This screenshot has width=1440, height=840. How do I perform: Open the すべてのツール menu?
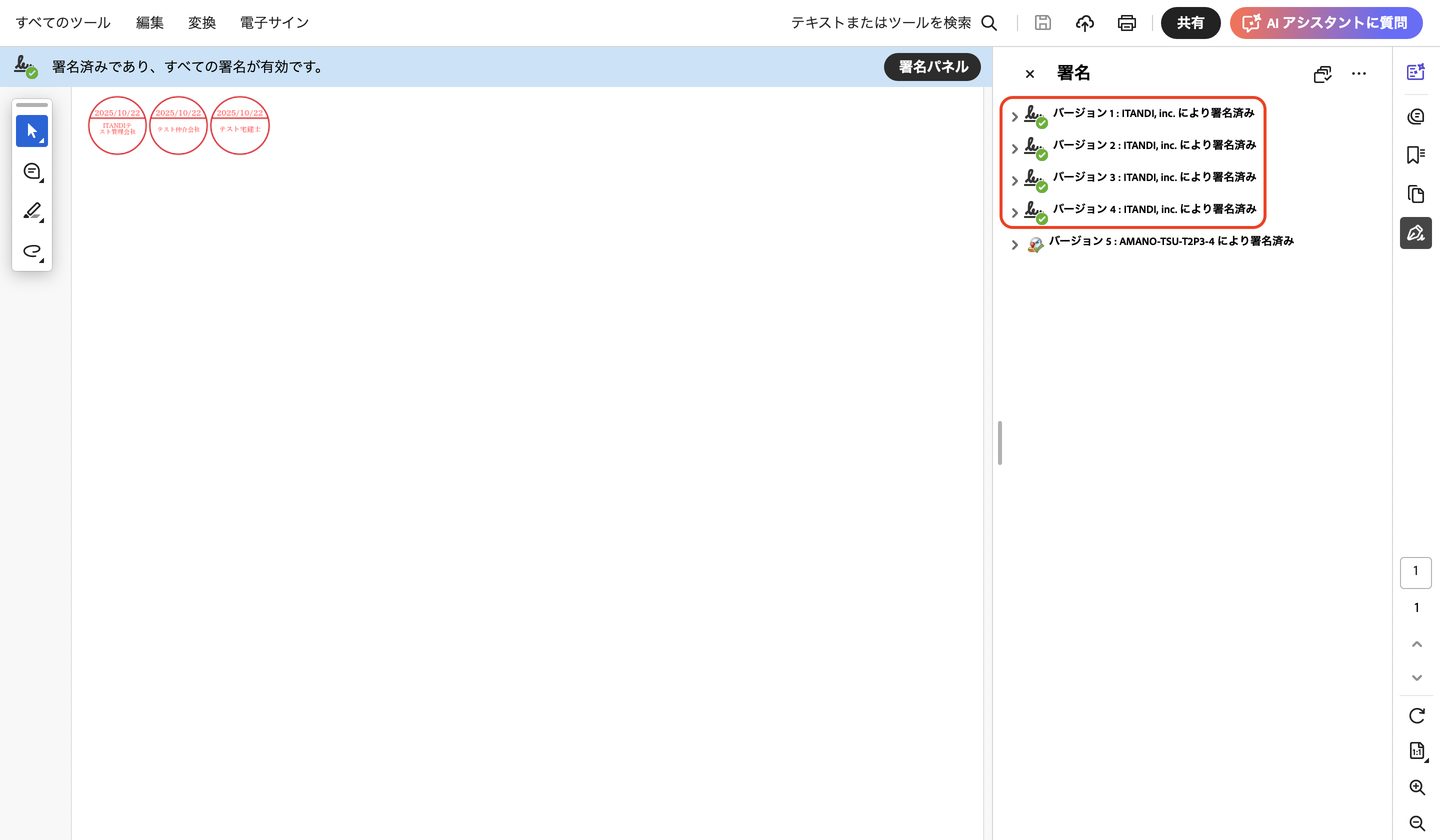[63, 23]
